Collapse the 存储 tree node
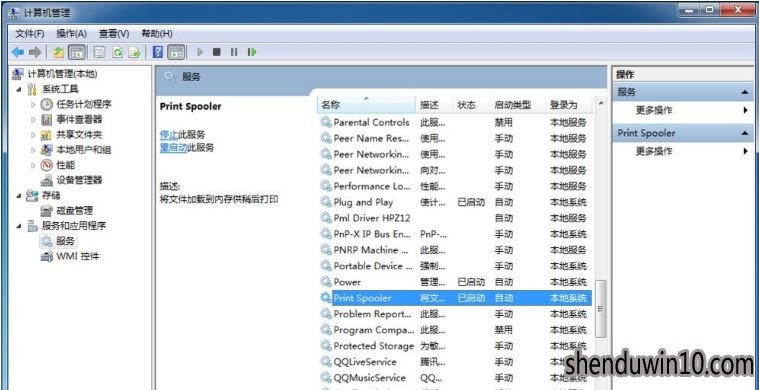 [x=19, y=195]
